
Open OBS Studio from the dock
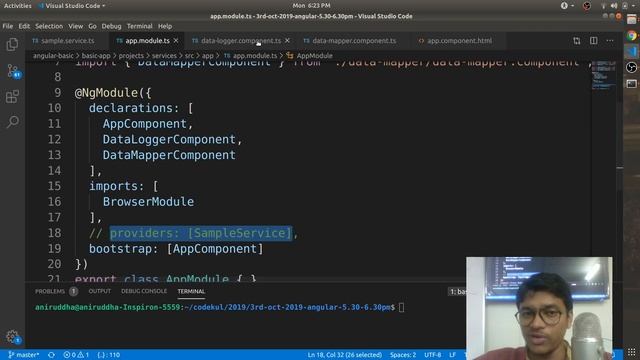[632, 67]
